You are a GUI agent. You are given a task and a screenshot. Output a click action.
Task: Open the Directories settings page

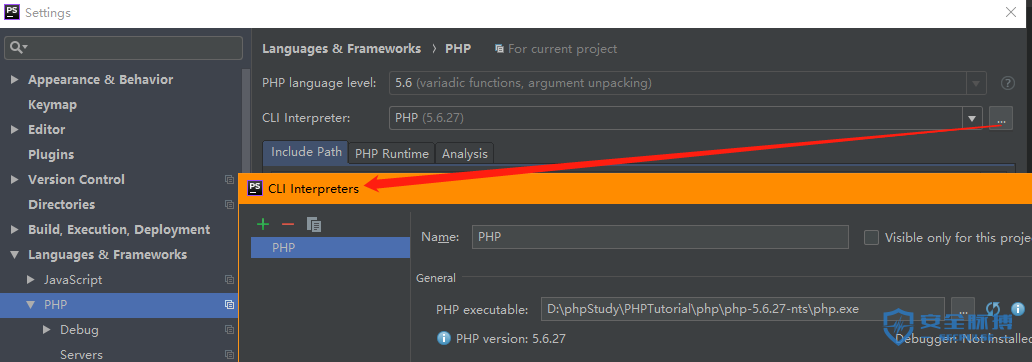(61, 205)
